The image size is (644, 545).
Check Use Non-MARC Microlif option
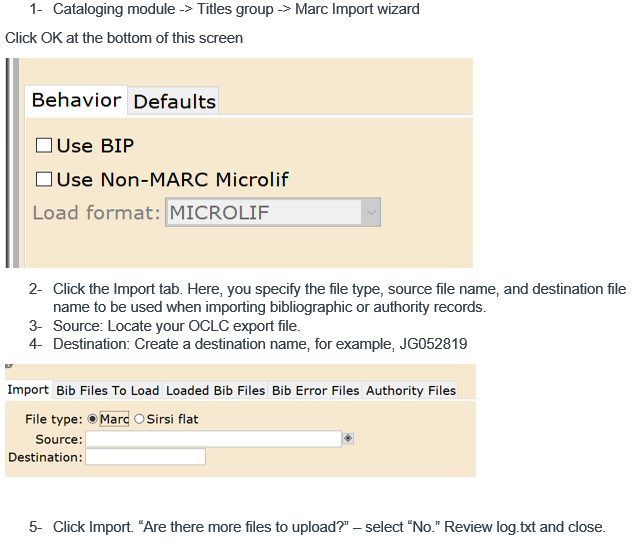[44, 179]
